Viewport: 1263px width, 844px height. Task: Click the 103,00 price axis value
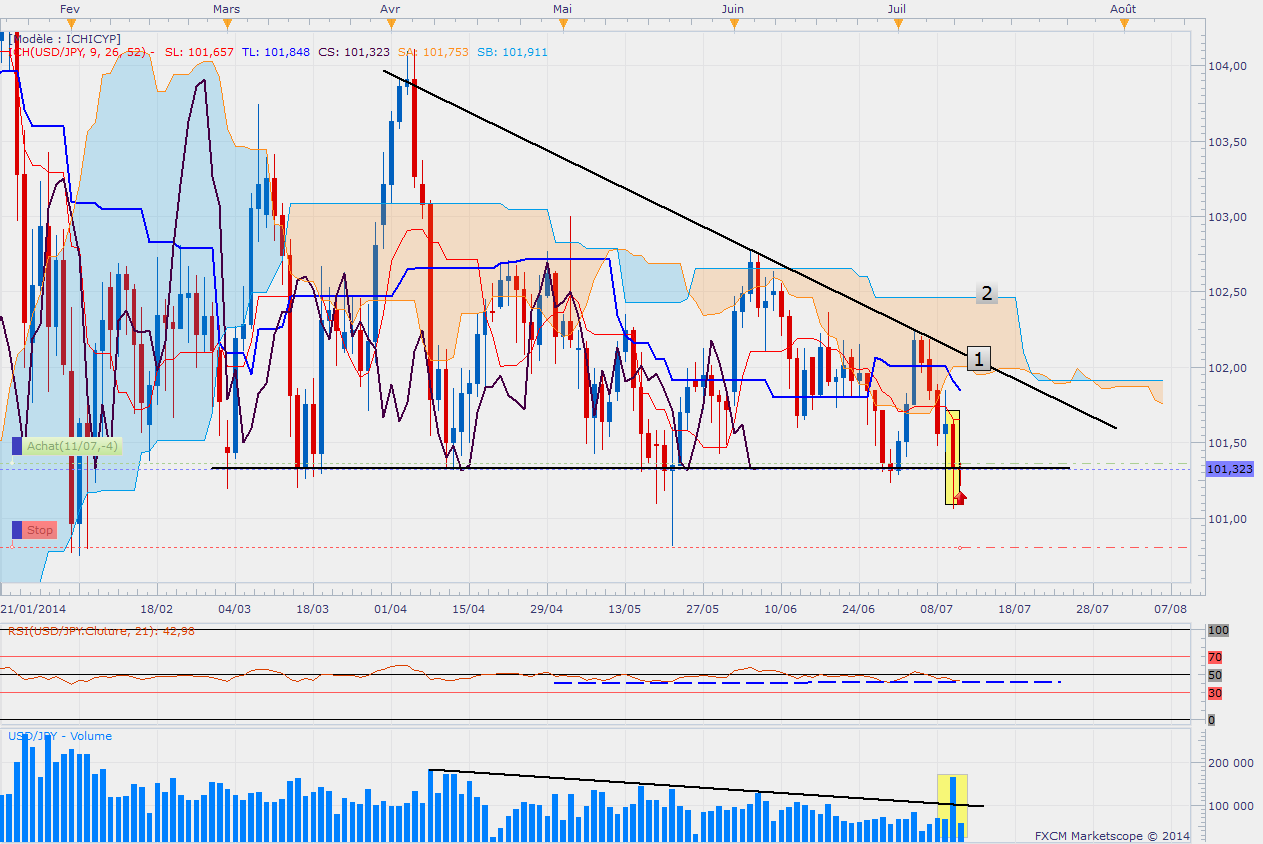(x=1229, y=217)
